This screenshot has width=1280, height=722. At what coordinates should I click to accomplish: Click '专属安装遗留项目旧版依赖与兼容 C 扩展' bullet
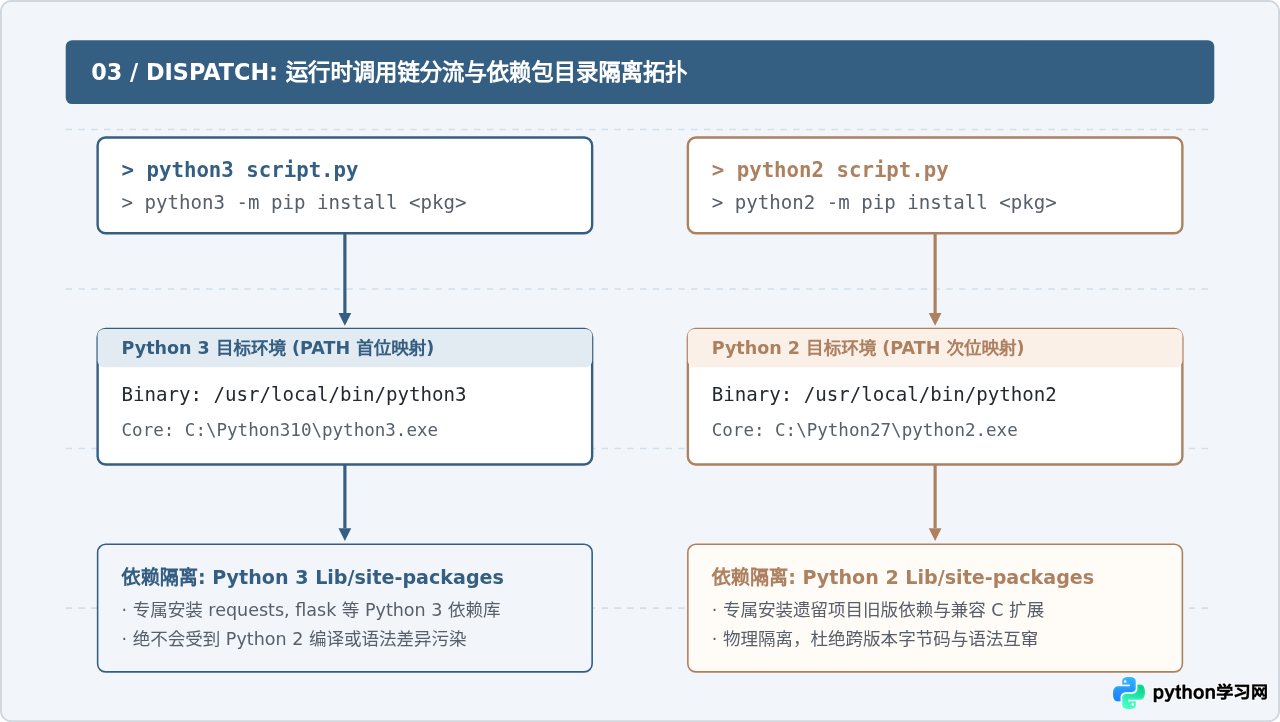(x=878, y=610)
